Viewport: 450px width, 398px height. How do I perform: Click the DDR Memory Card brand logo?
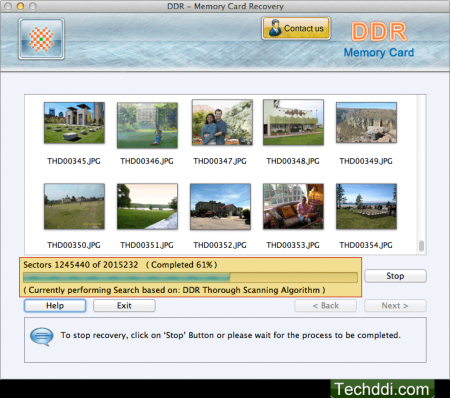[379, 40]
